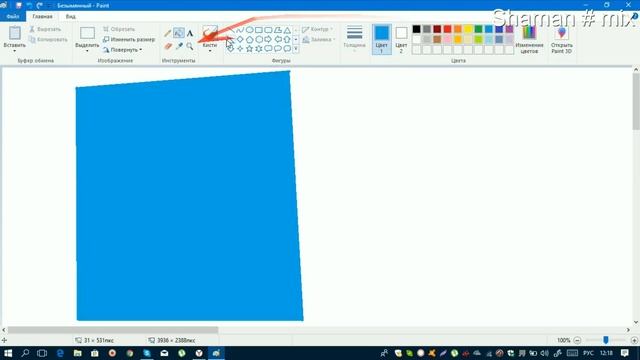This screenshot has height=360, width=640.
Task: Choose the Right arrow shape
Action: pyautogui.click(x=268, y=39)
